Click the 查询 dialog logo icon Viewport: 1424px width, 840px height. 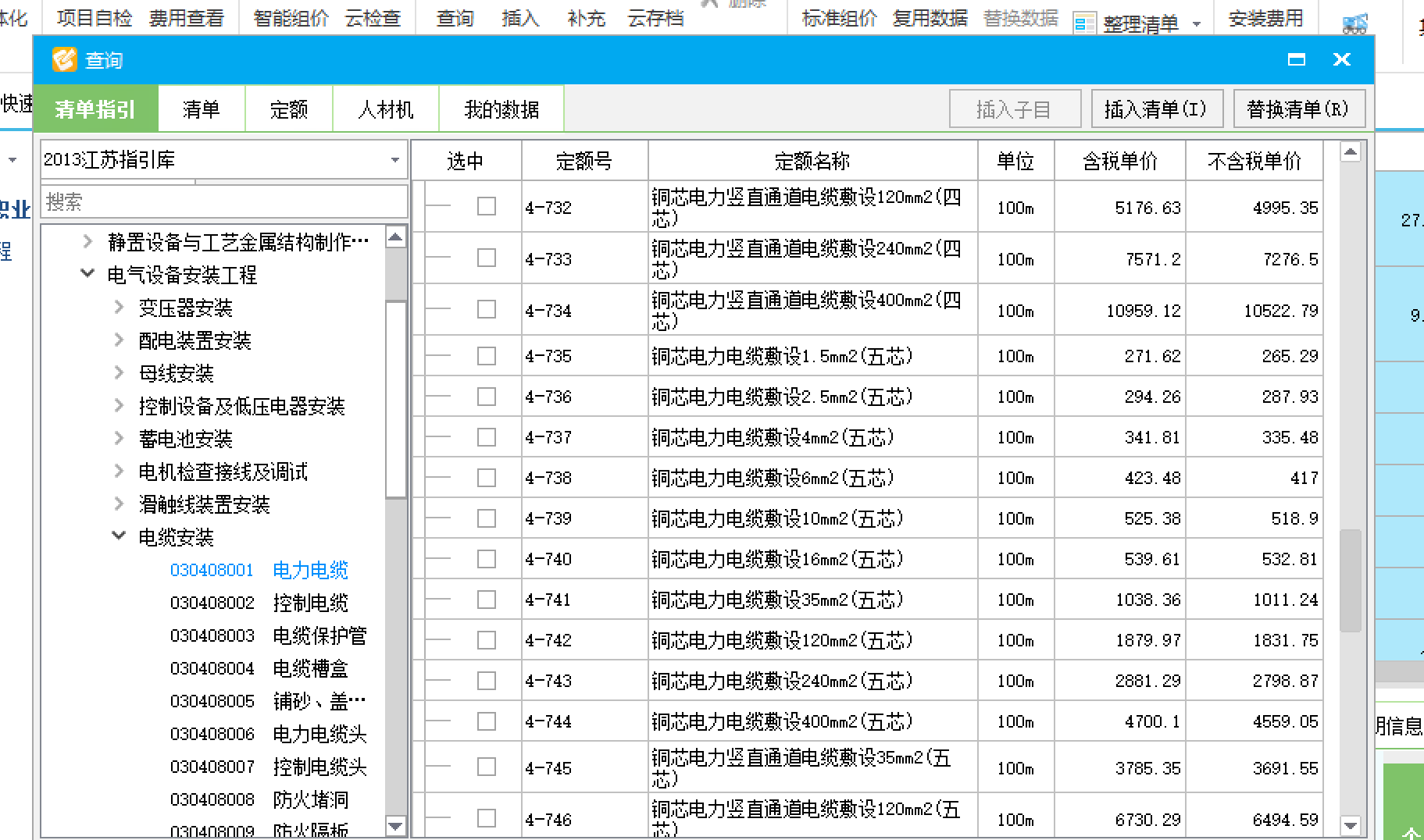click(x=64, y=59)
